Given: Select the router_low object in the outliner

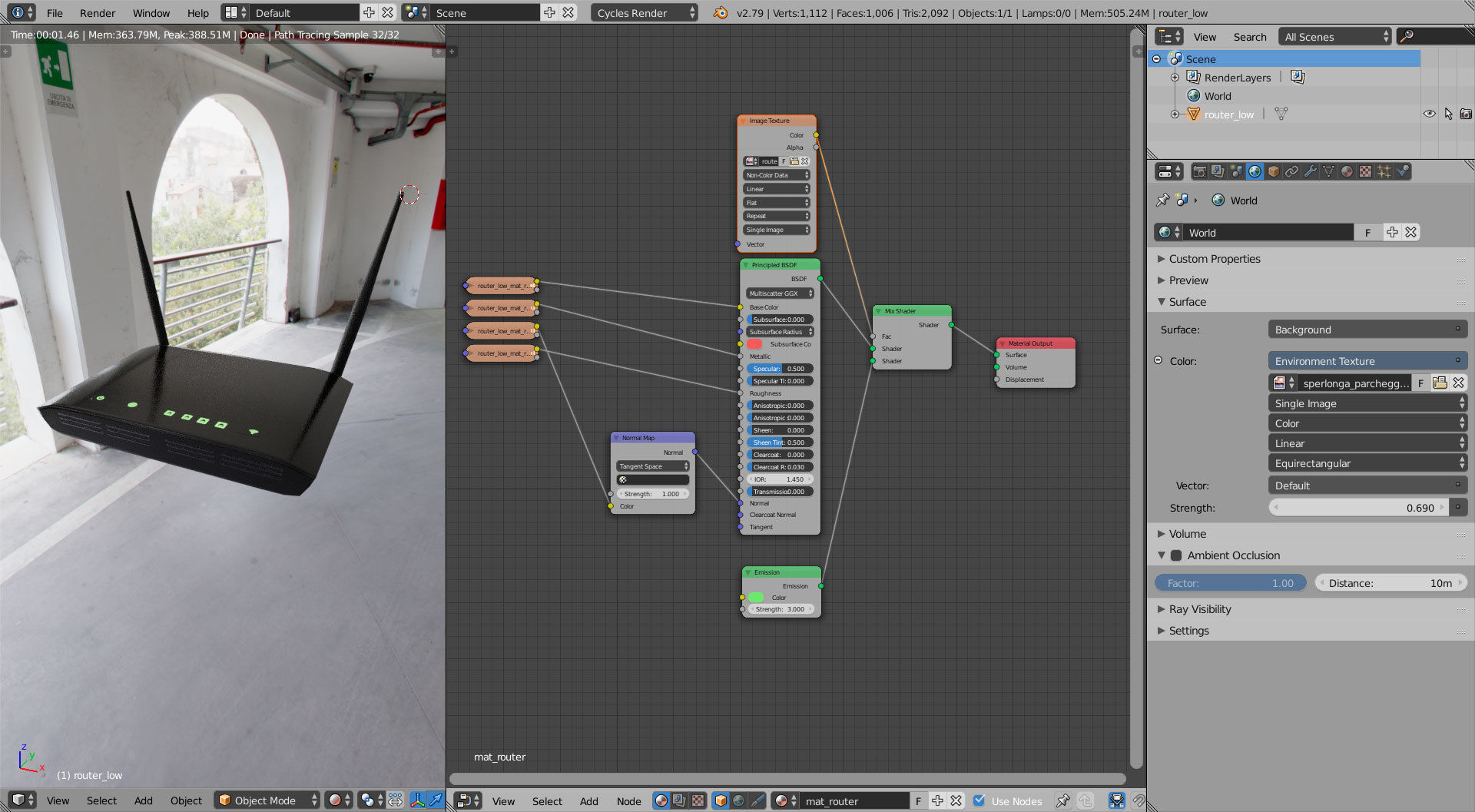Looking at the screenshot, I should click(1228, 114).
